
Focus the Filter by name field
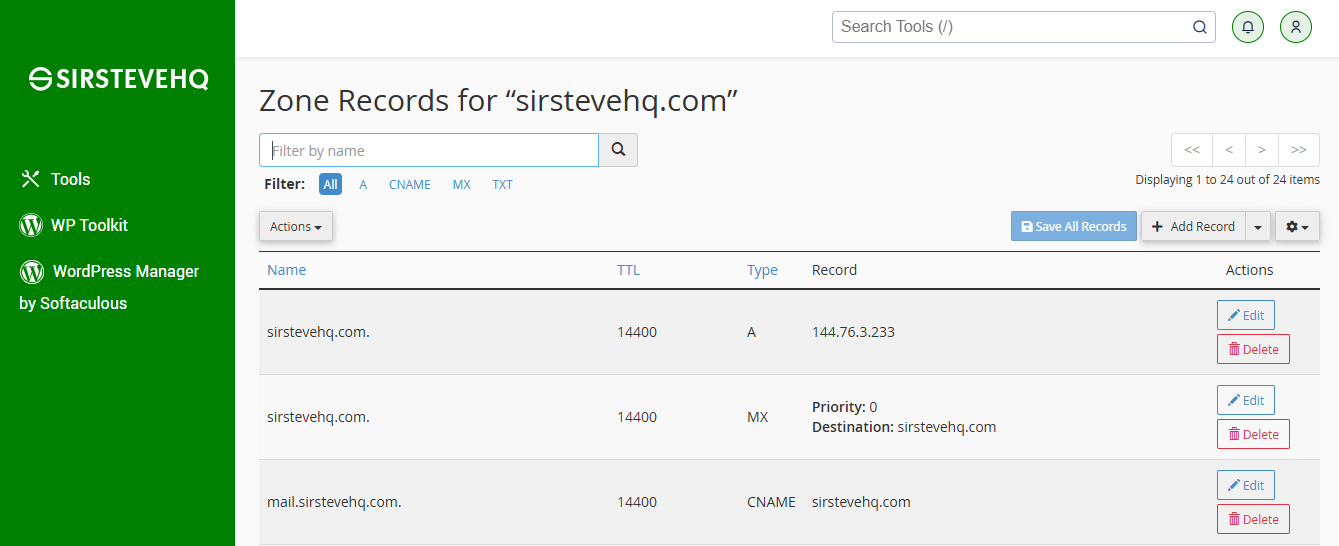click(429, 150)
